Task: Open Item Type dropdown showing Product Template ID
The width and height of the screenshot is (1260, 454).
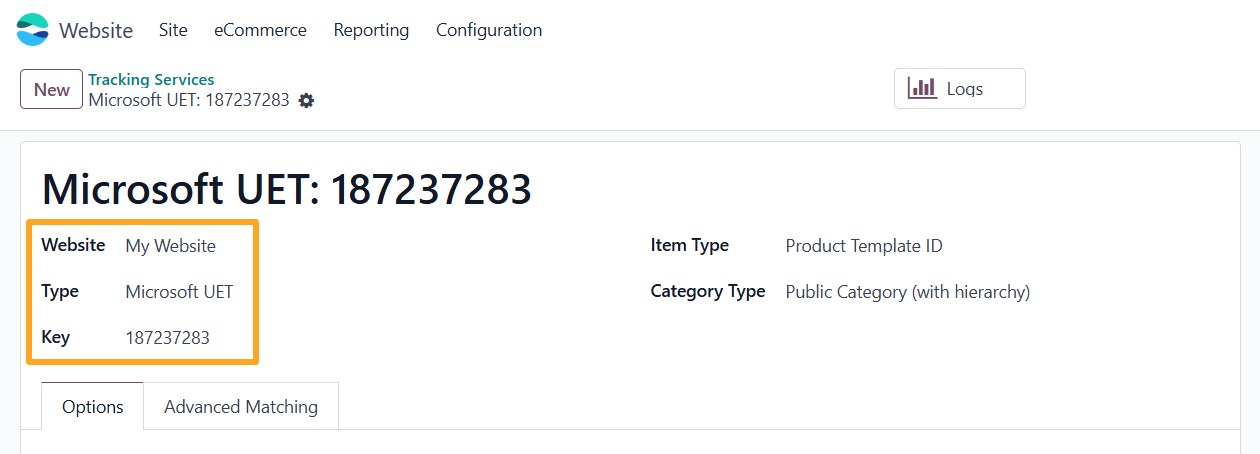Action: coord(864,246)
